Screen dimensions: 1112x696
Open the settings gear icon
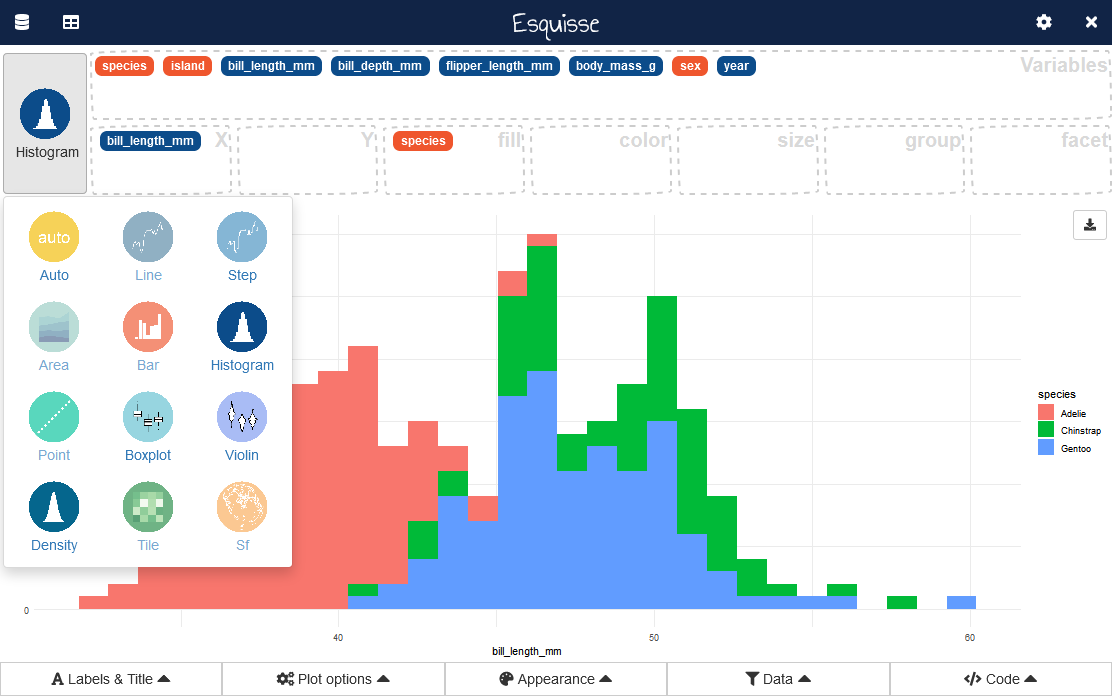[x=1044, y=22]
